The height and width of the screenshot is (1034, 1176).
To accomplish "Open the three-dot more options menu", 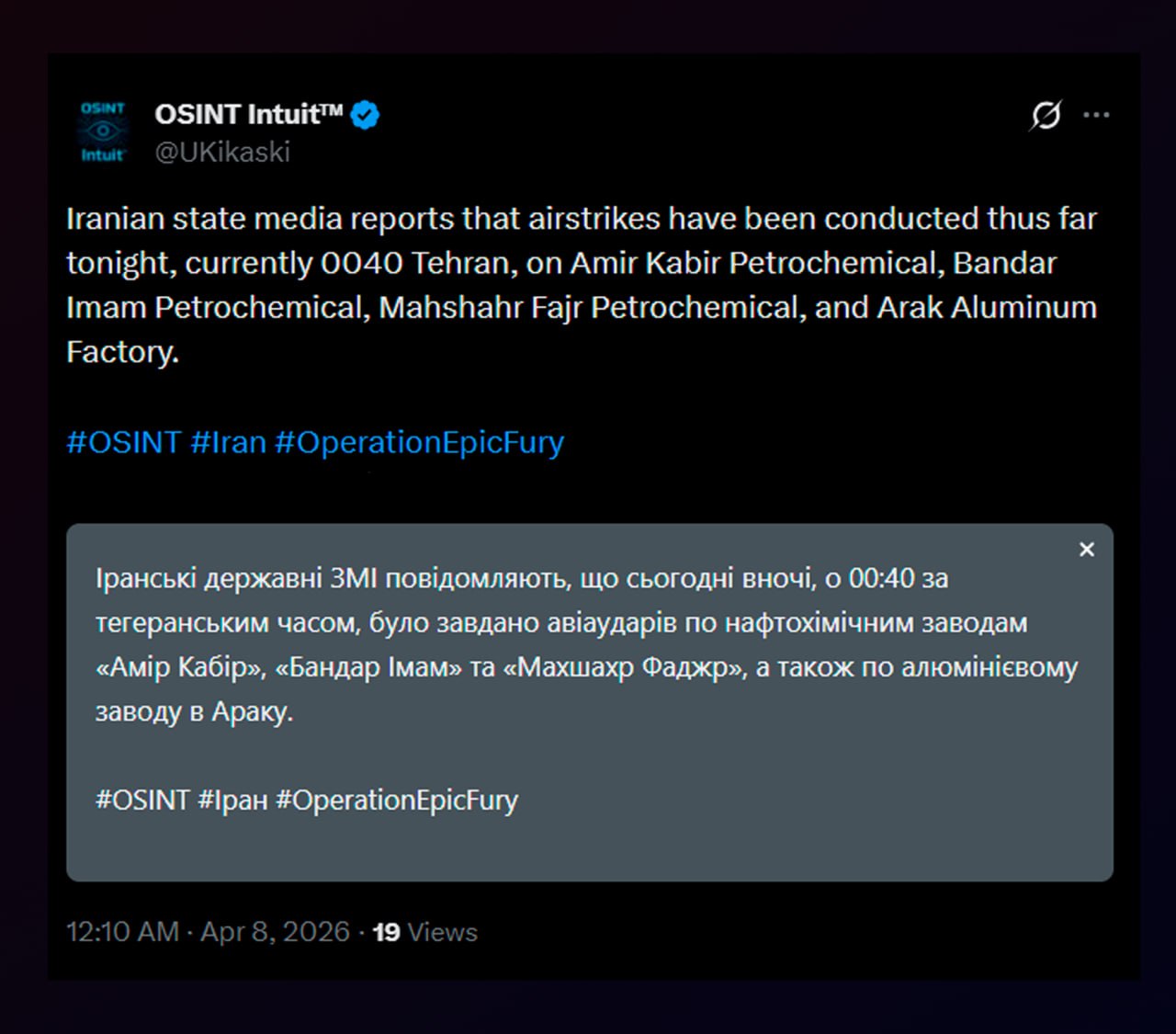I will [x=1096, y=116].
